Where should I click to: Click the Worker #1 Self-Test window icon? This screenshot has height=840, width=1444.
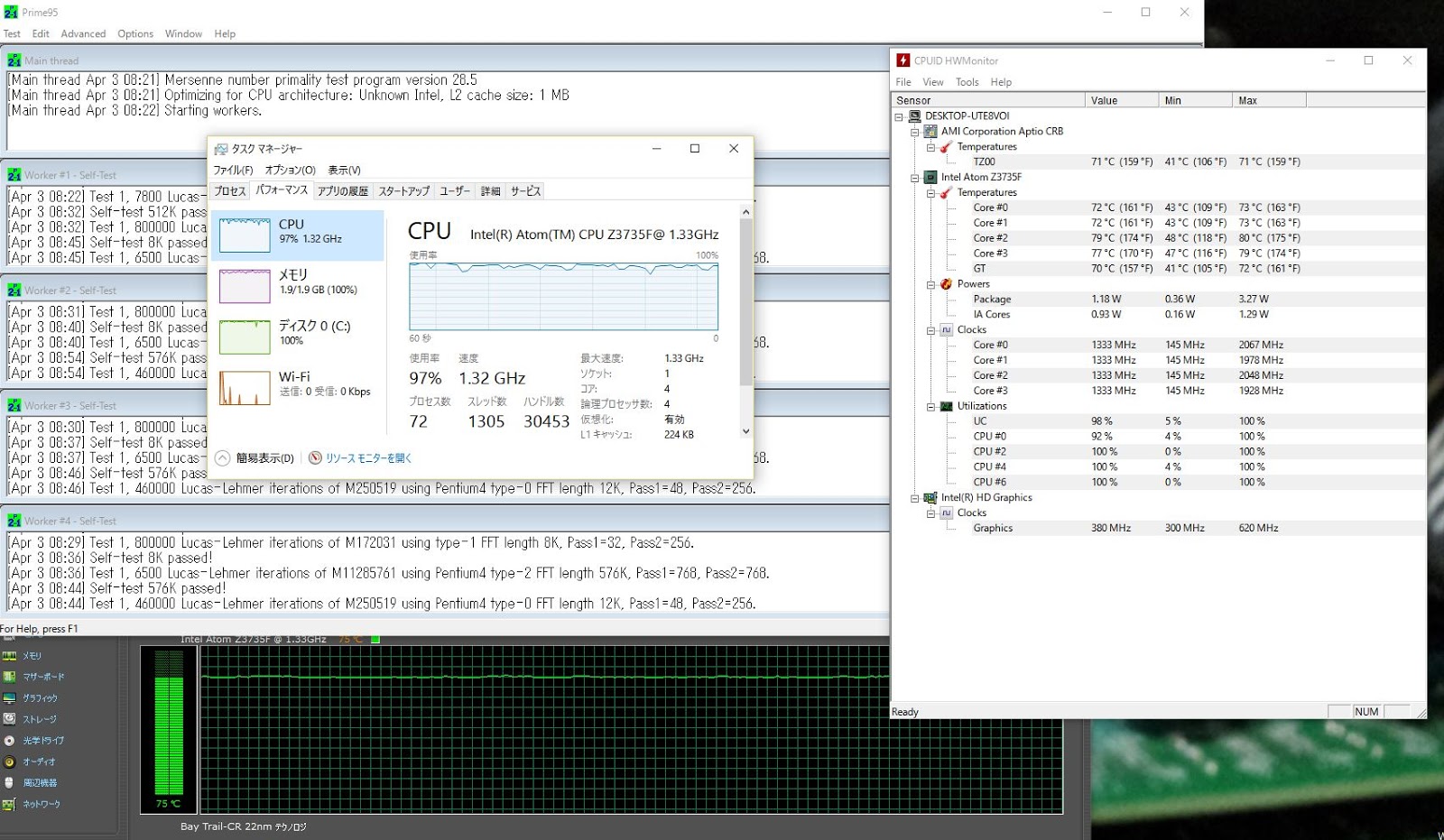14,175
